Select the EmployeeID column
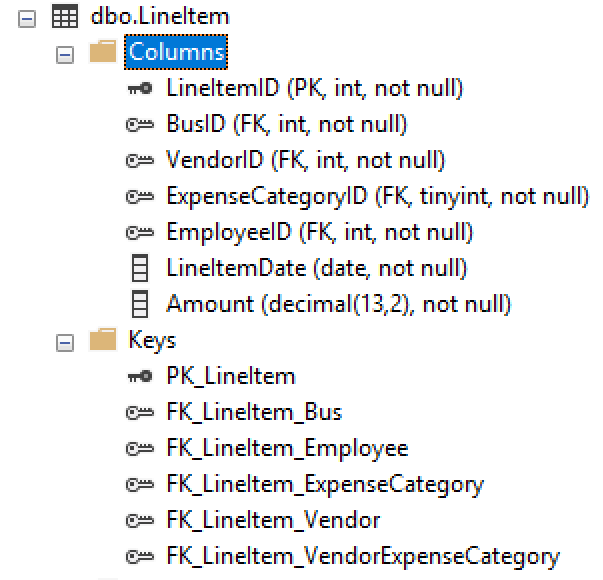603x580 pixels. point(319,232)
